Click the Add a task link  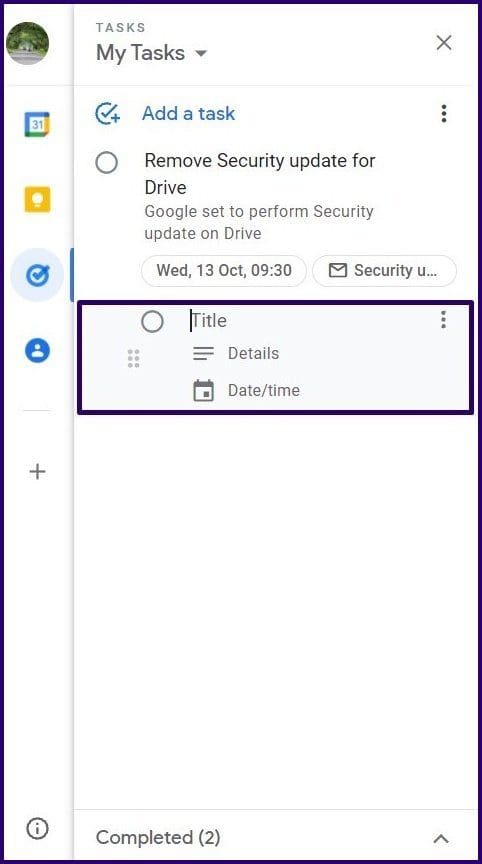188,114
